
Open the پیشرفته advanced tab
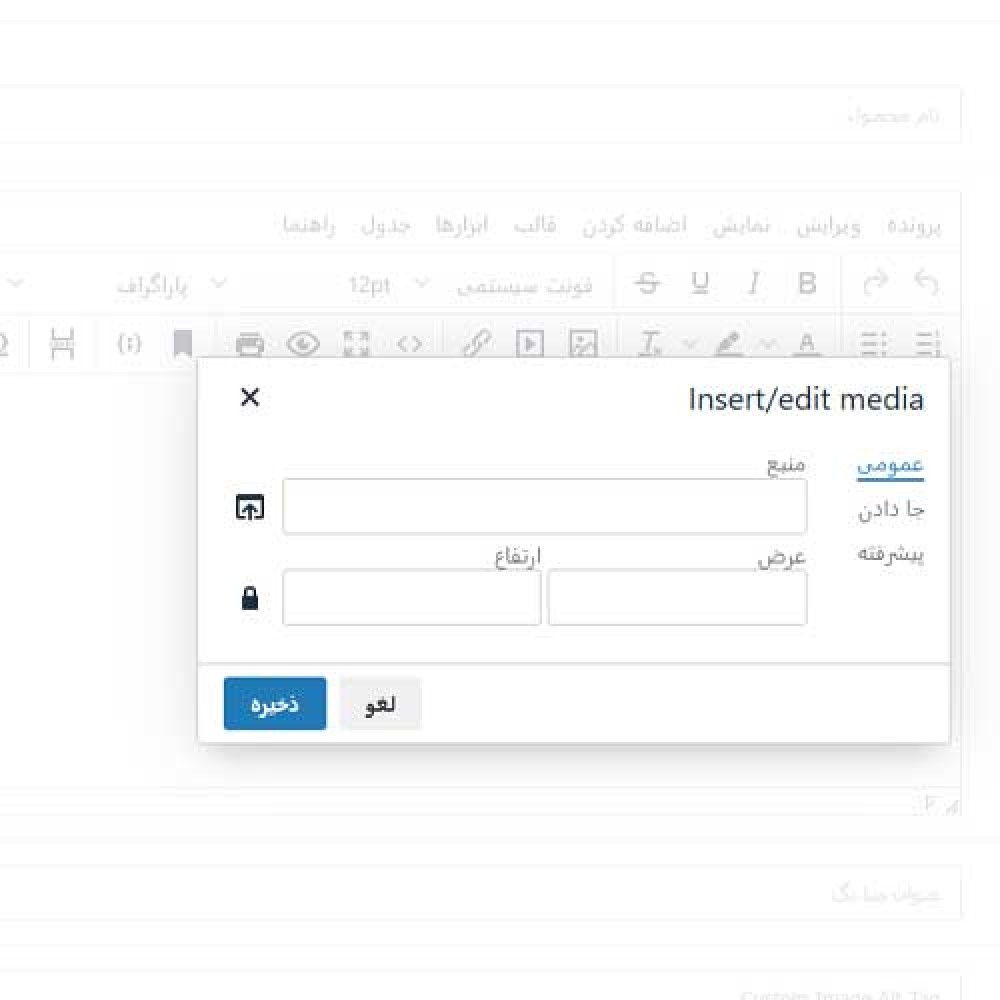click(x=890, y=554)
